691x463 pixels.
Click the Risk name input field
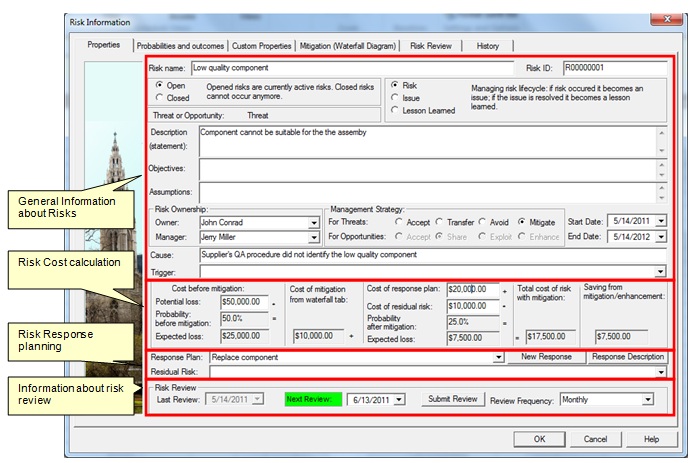click(x=353, y=68)
